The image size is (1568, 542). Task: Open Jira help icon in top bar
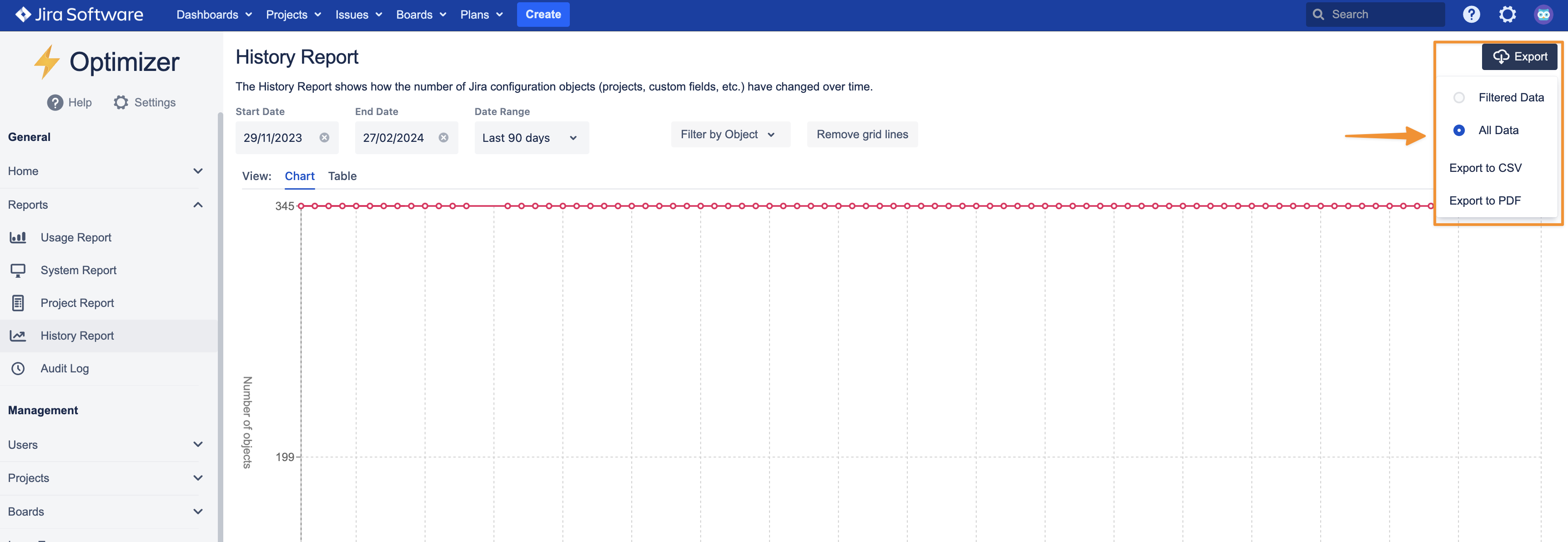coord(1471,14)
